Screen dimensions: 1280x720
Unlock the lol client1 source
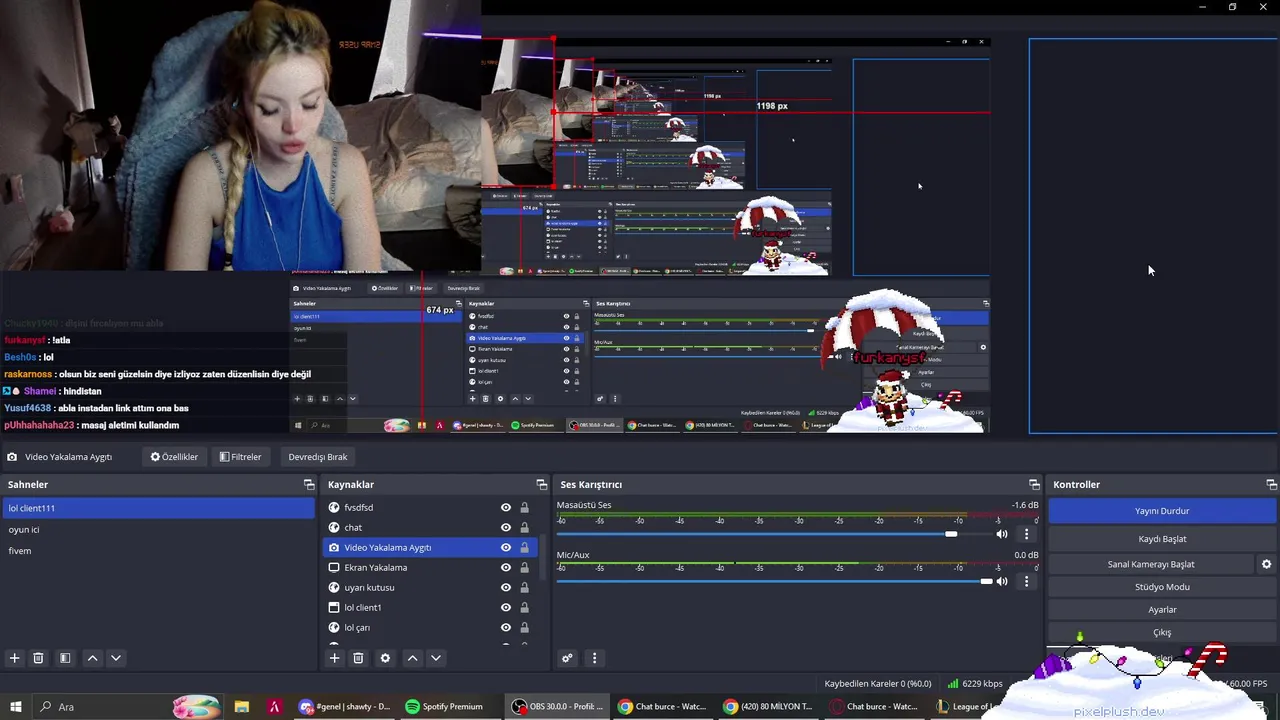524,608
